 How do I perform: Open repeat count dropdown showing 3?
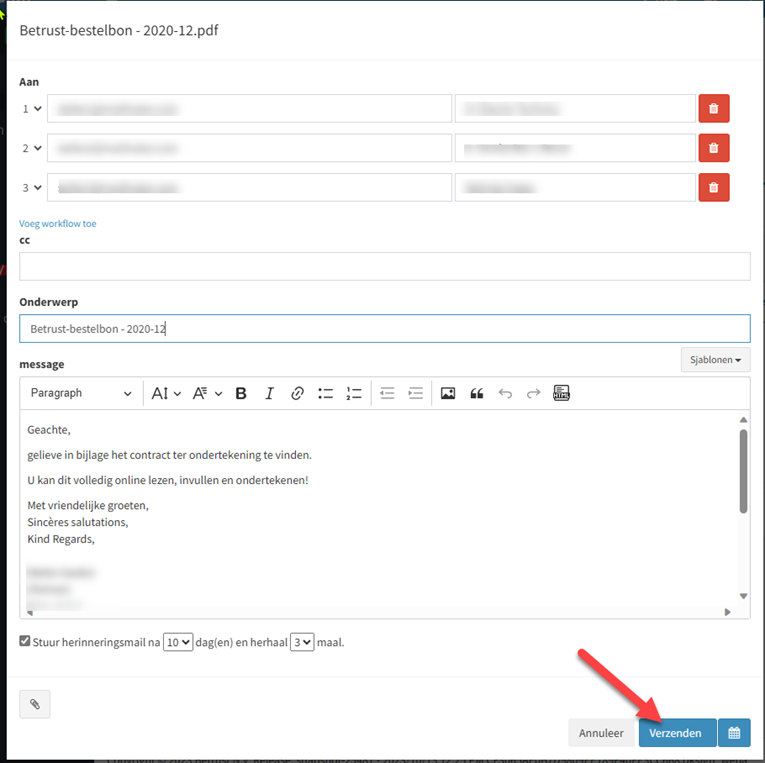302,642
